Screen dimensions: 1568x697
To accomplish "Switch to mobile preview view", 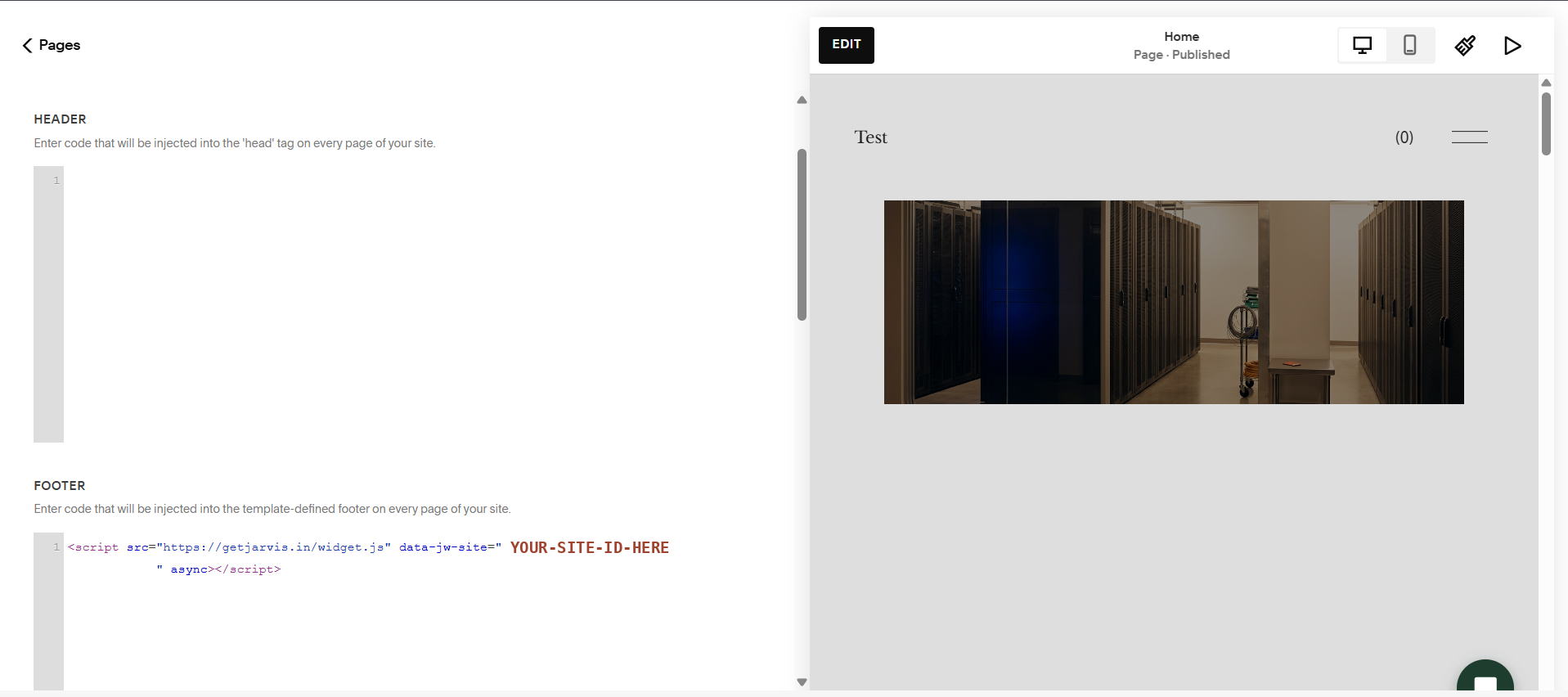I will tap(1410, 45).
